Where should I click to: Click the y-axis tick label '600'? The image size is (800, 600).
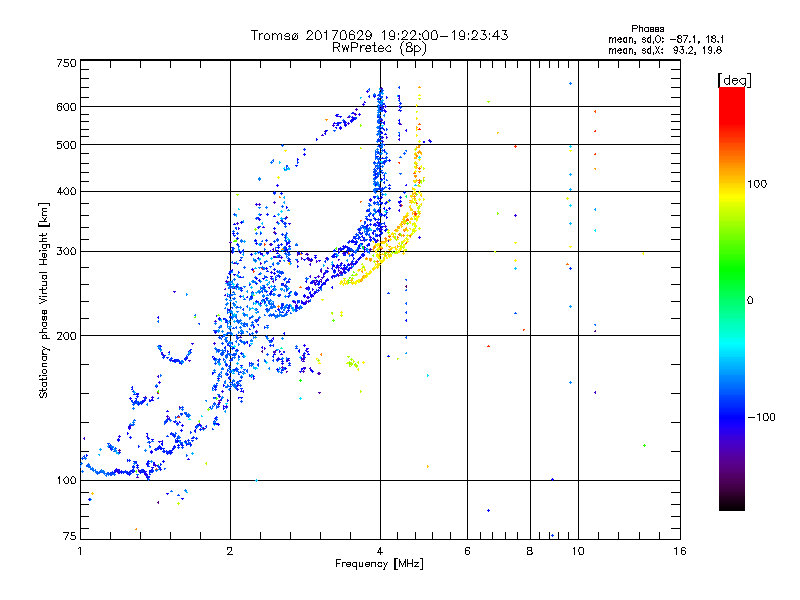pyautogui.click(x=66, y=107)
